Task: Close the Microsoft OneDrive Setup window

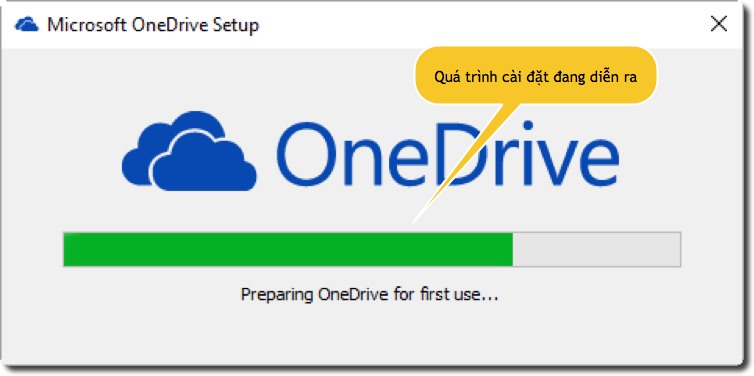Action: [x=719, y=24]
